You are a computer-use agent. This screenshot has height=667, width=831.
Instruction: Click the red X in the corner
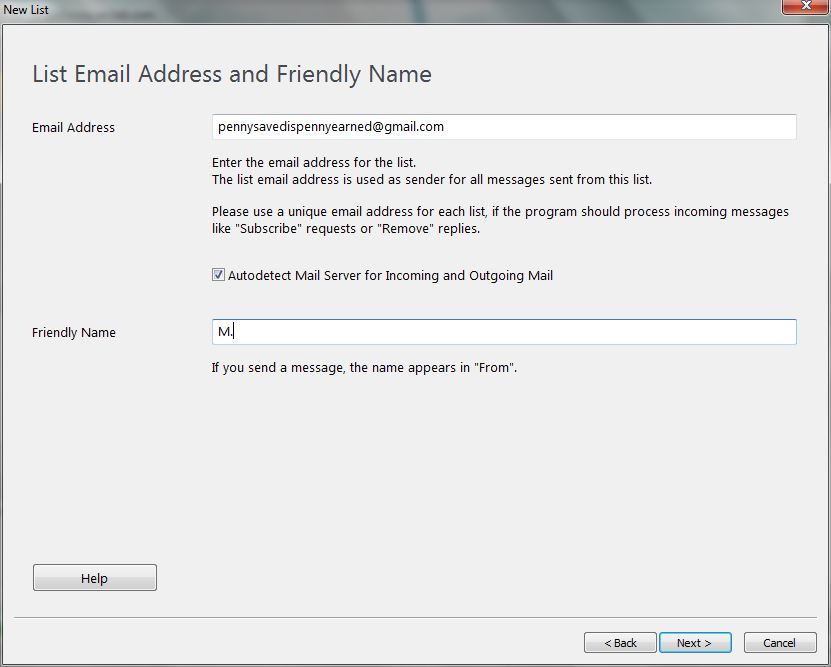tap(804, 7)
